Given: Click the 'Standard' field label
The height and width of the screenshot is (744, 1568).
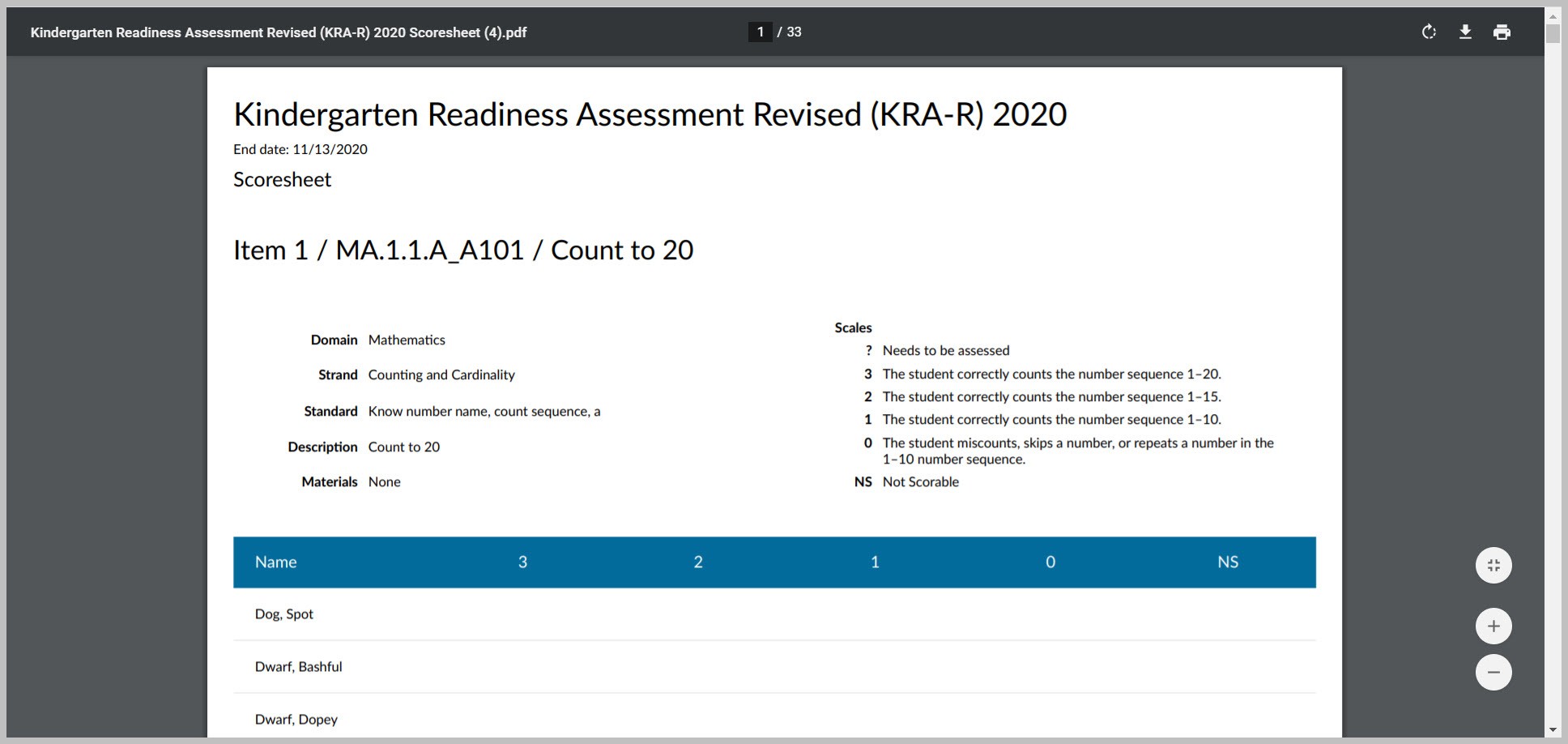Looking at the screenshot, I should 330,411.
